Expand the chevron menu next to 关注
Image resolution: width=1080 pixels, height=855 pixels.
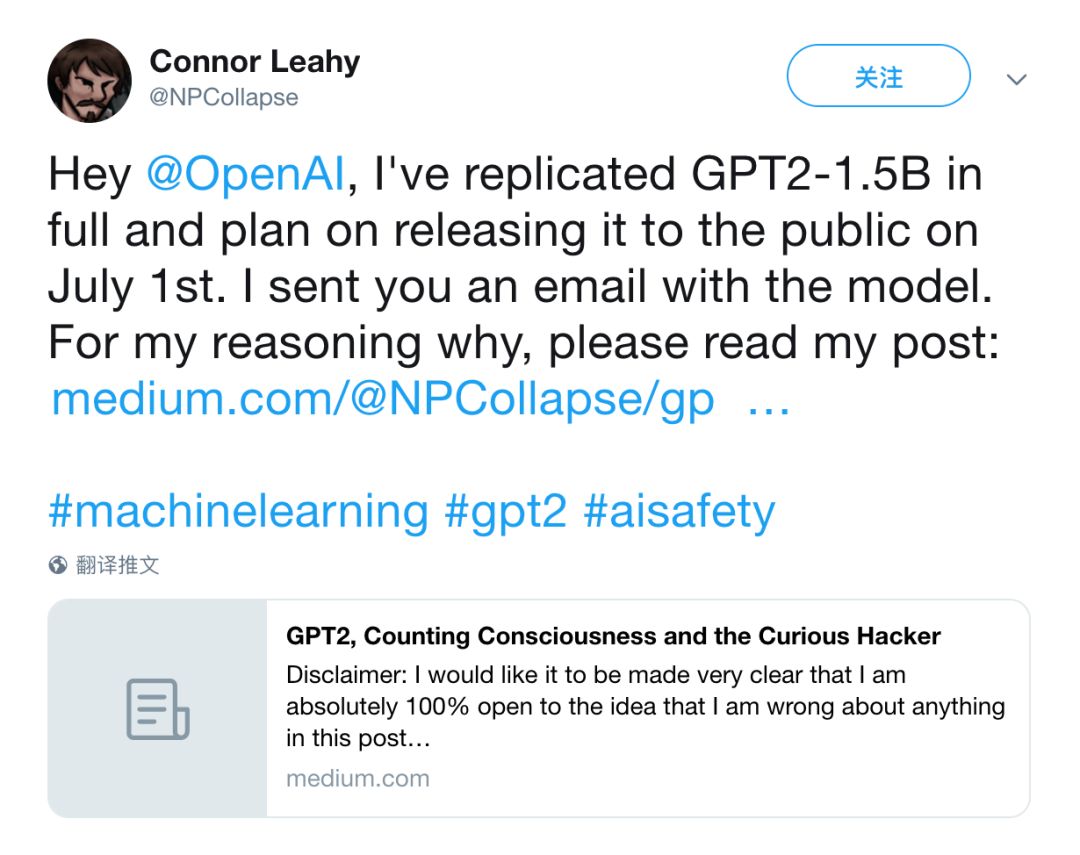coord(1016,80)
